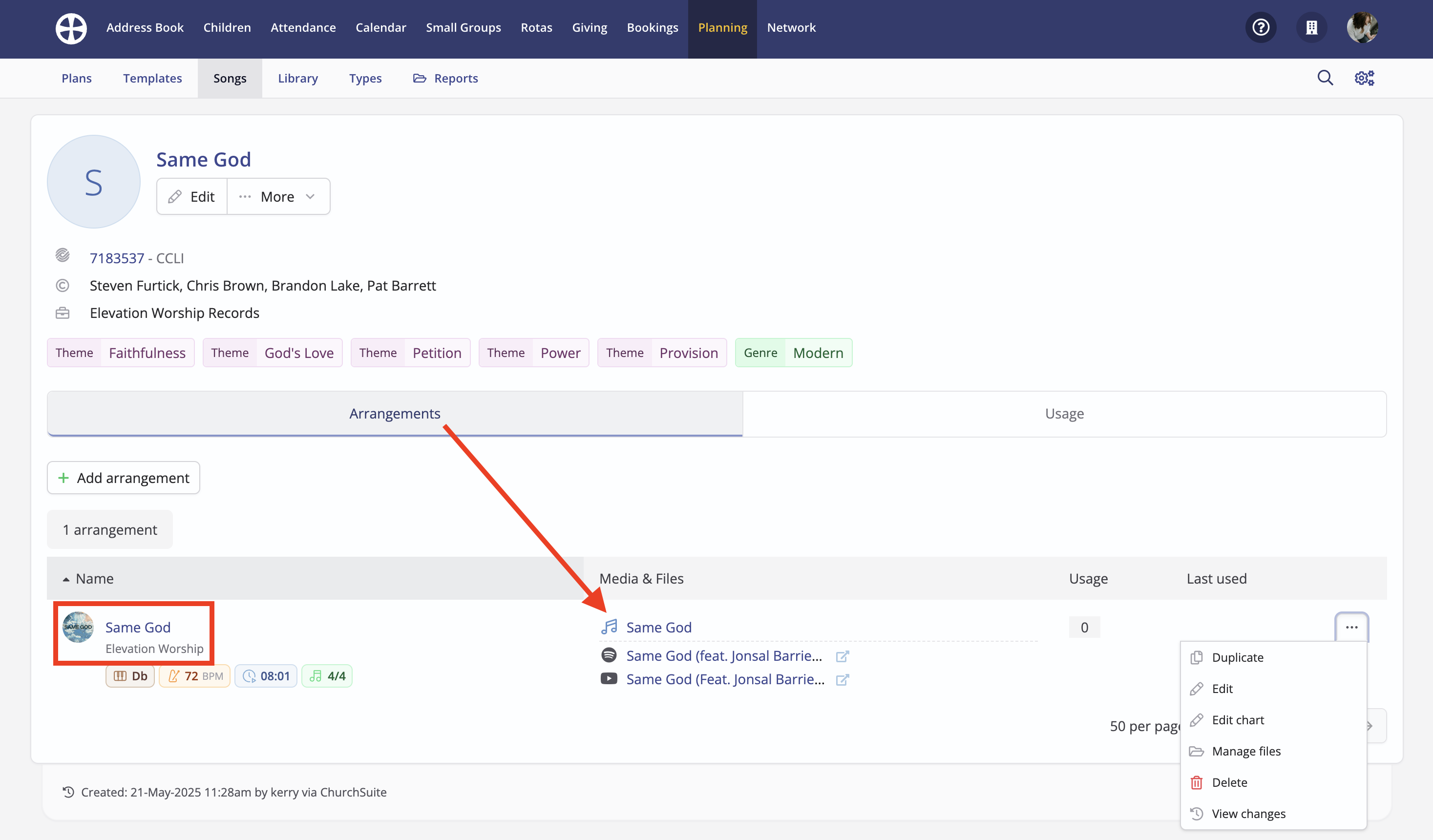Click the ChurchSuite logo icon
1433x840 pixels.
coord(71,28)
